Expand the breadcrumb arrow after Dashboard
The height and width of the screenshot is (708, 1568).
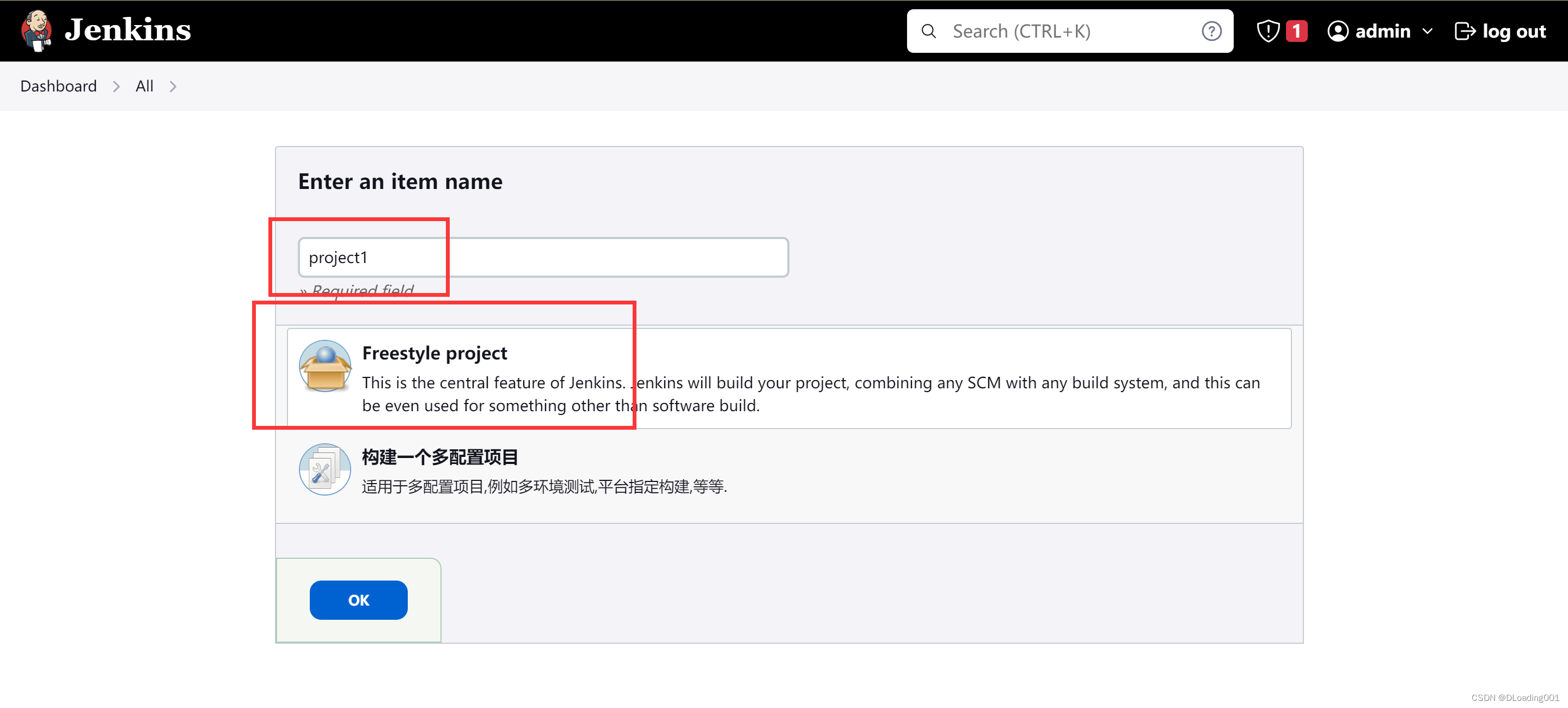[x=115, y=87]
